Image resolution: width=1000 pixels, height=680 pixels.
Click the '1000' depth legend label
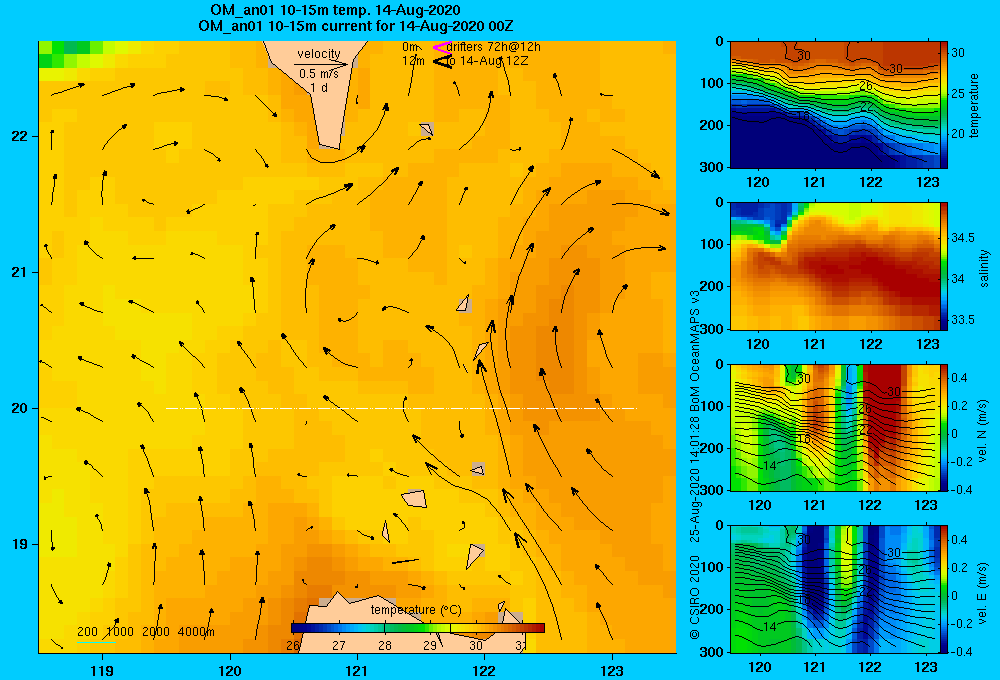(120, 632)
